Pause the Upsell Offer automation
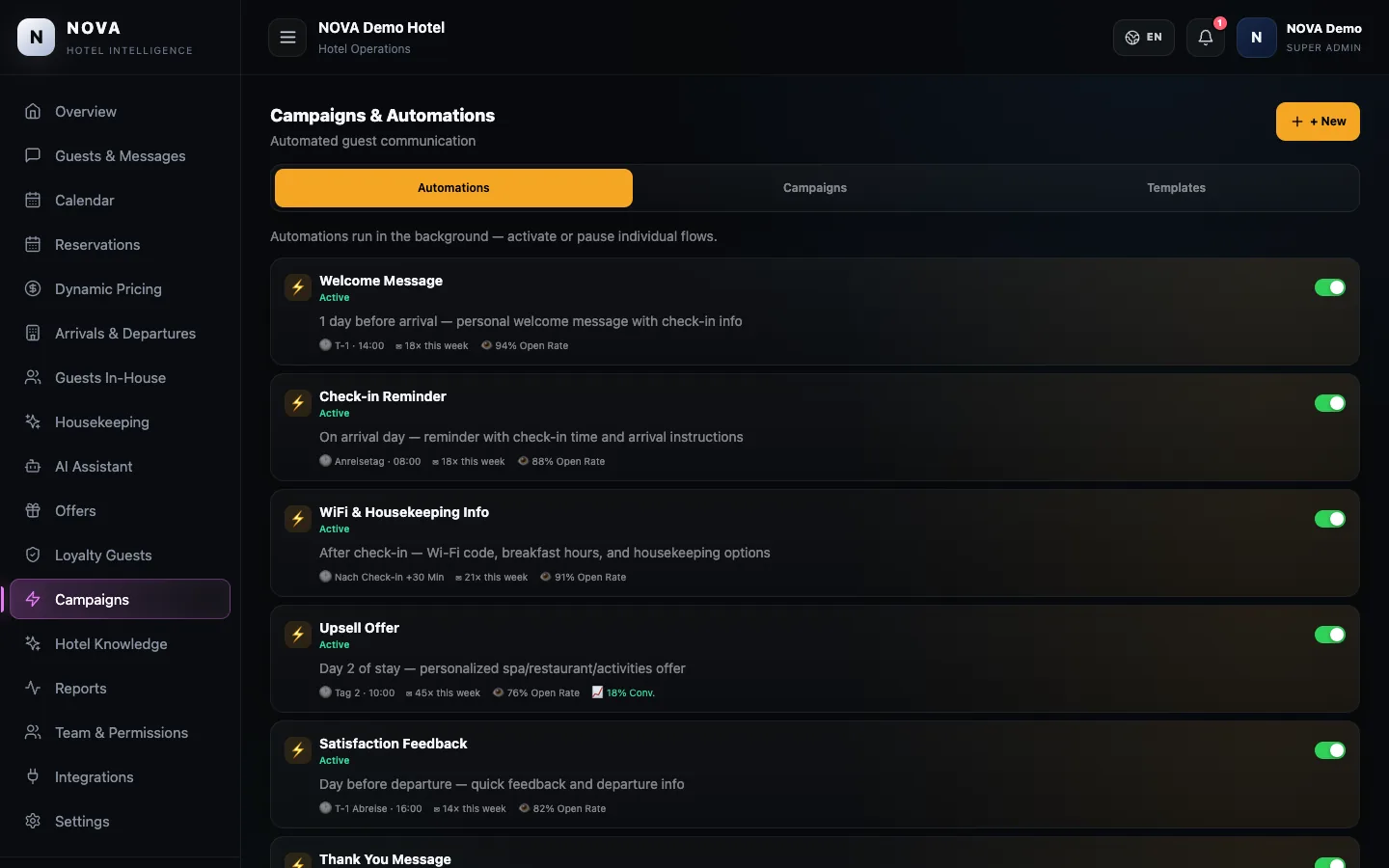 (x=1330, y=635)
